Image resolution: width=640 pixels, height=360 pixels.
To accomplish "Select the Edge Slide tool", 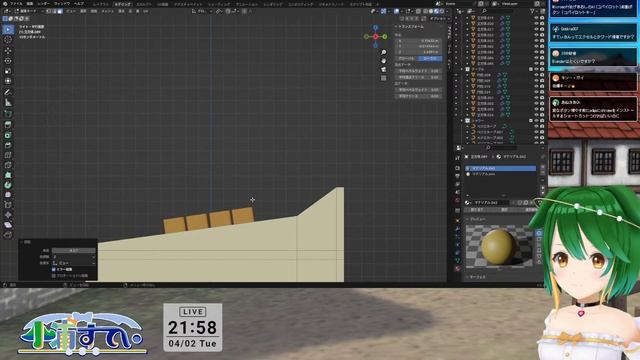I will pos(8,205).
